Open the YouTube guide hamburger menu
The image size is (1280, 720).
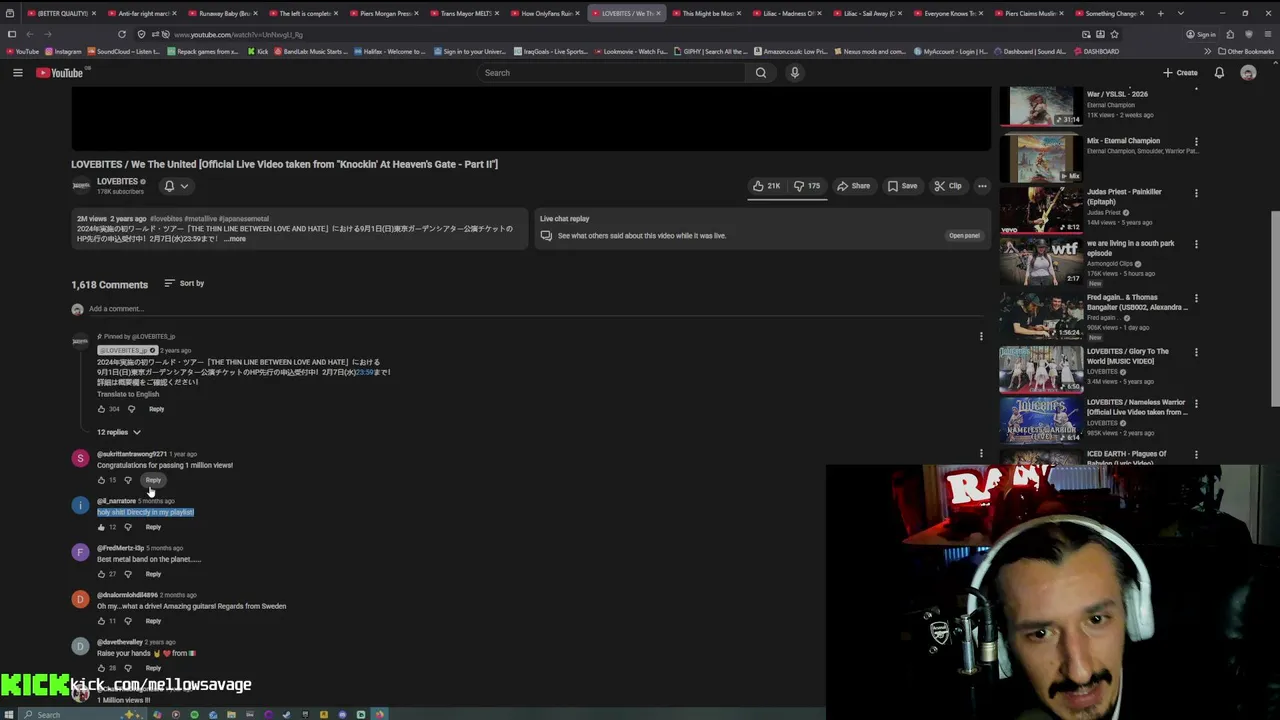tap(17, 73)
